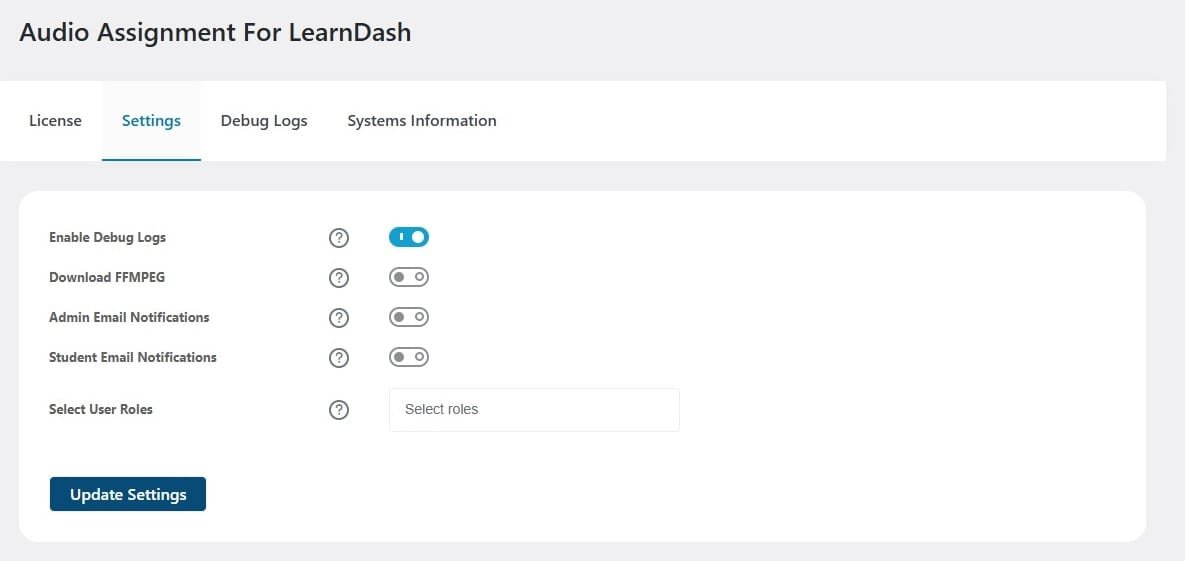
Task: Show help for Student Email Notifications
Action: pos(339,358)
